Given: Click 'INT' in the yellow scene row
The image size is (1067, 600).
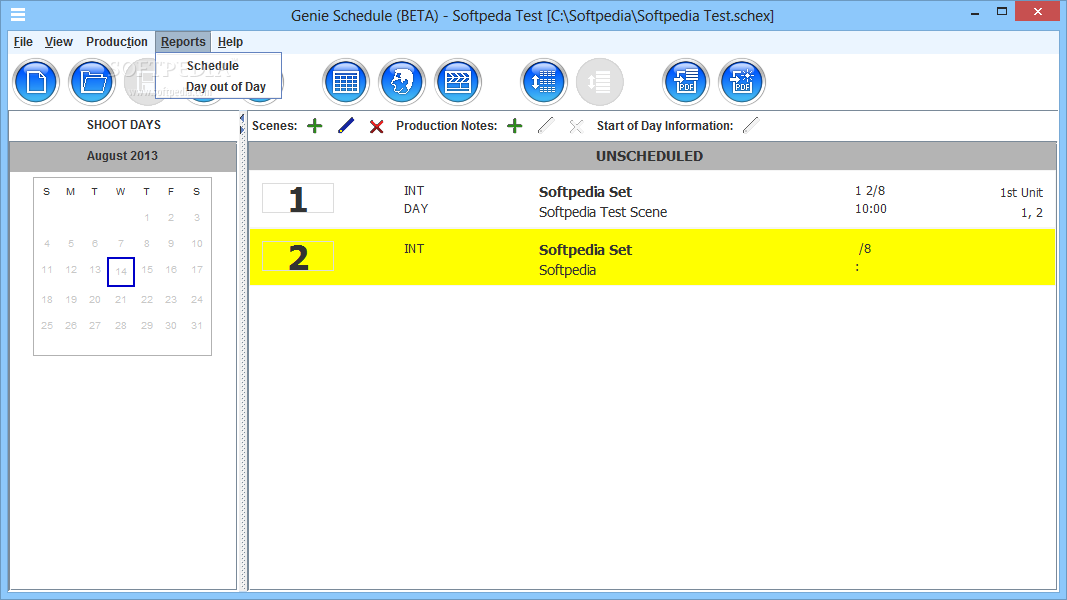Looking at the screenshot, I should tap(414, 249).
